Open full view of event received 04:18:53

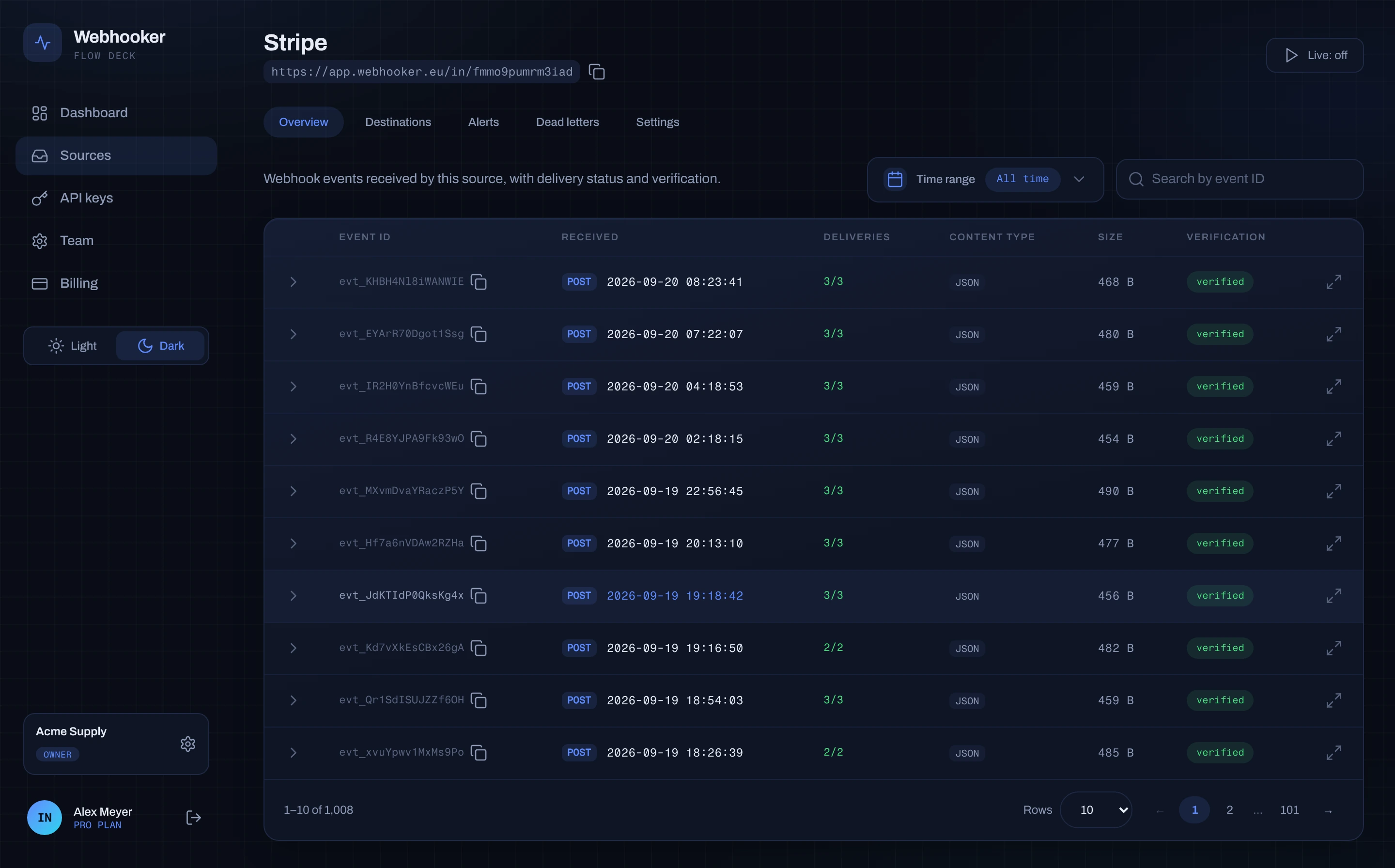tap(1333, 387)
